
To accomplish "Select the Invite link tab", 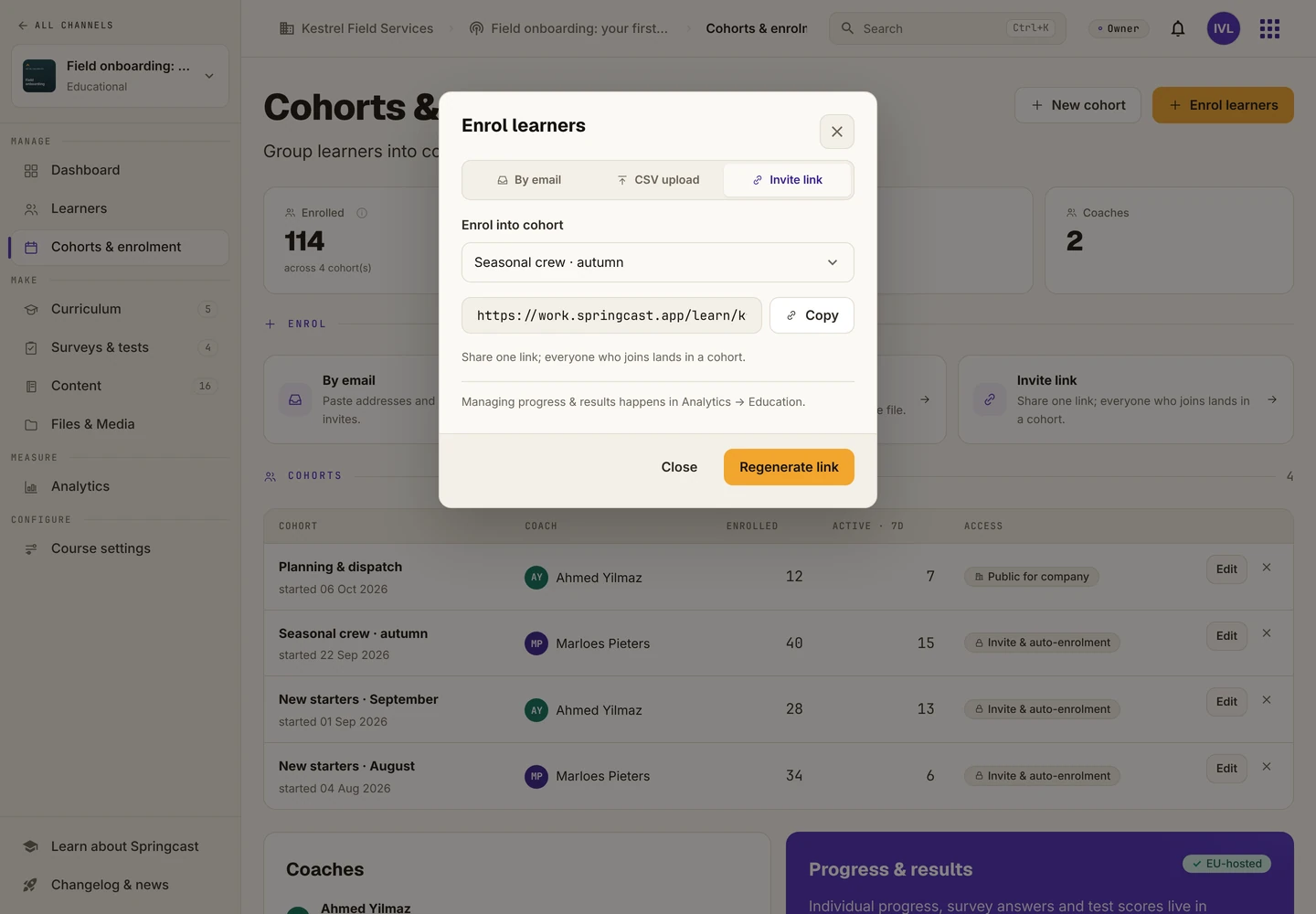I will (787, 180).
